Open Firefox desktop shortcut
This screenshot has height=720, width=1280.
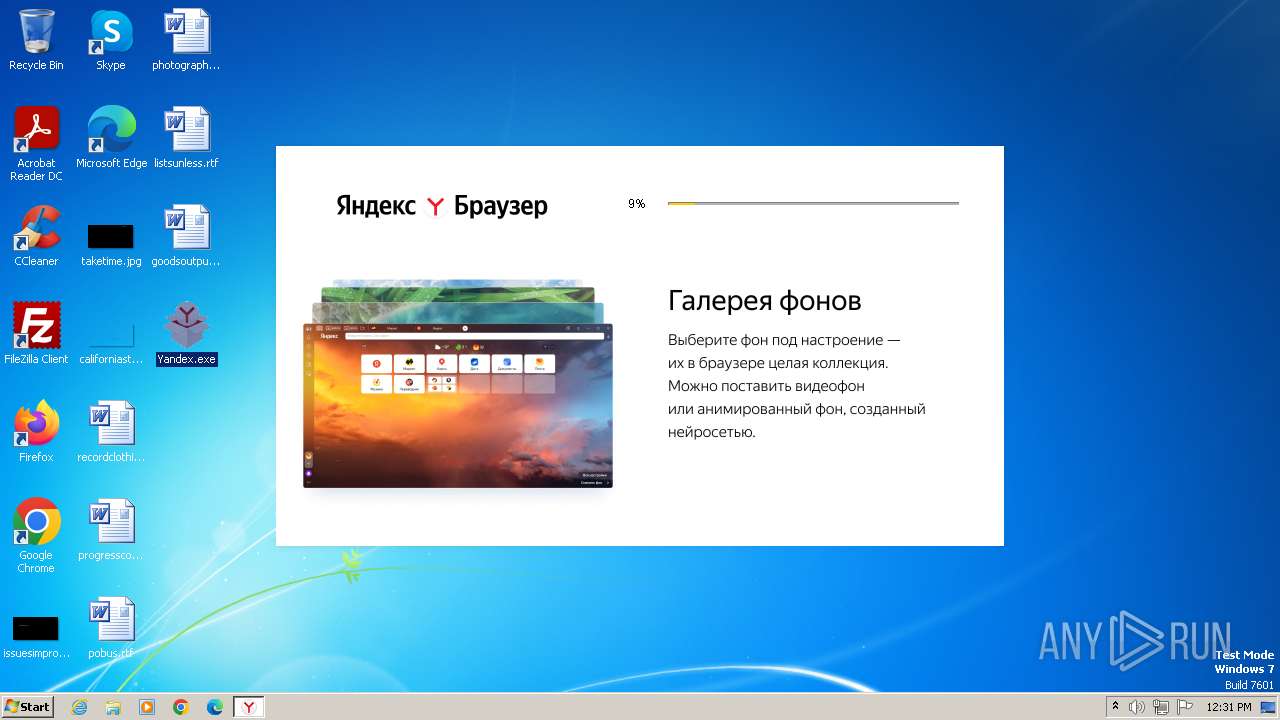(36, 432)
